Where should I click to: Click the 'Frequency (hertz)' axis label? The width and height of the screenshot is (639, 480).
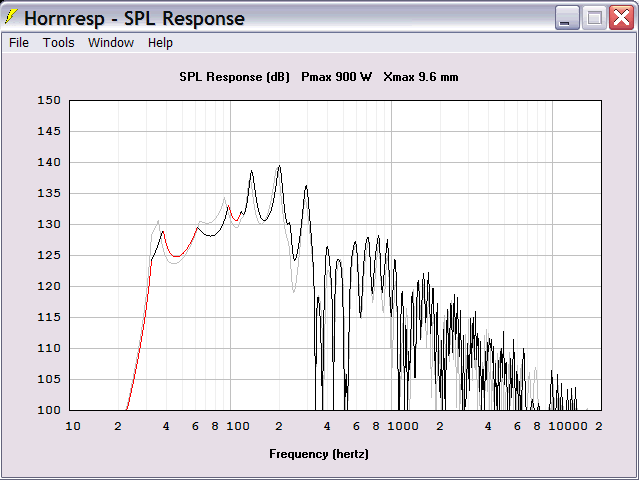319,454
